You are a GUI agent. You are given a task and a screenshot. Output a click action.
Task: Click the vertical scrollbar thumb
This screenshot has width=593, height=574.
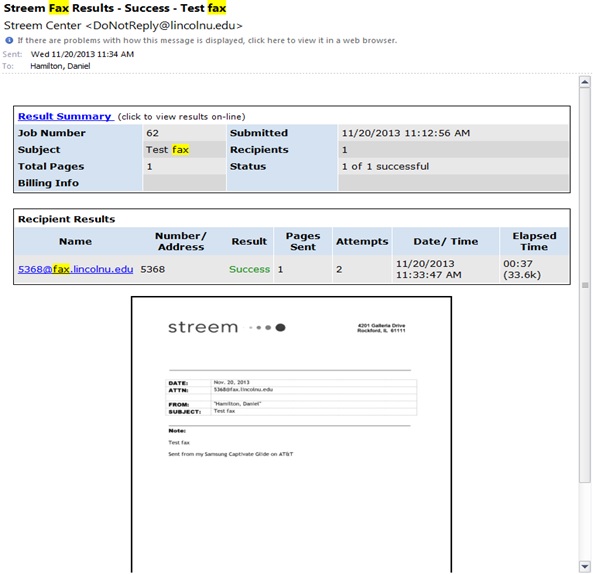coord(585,285)
